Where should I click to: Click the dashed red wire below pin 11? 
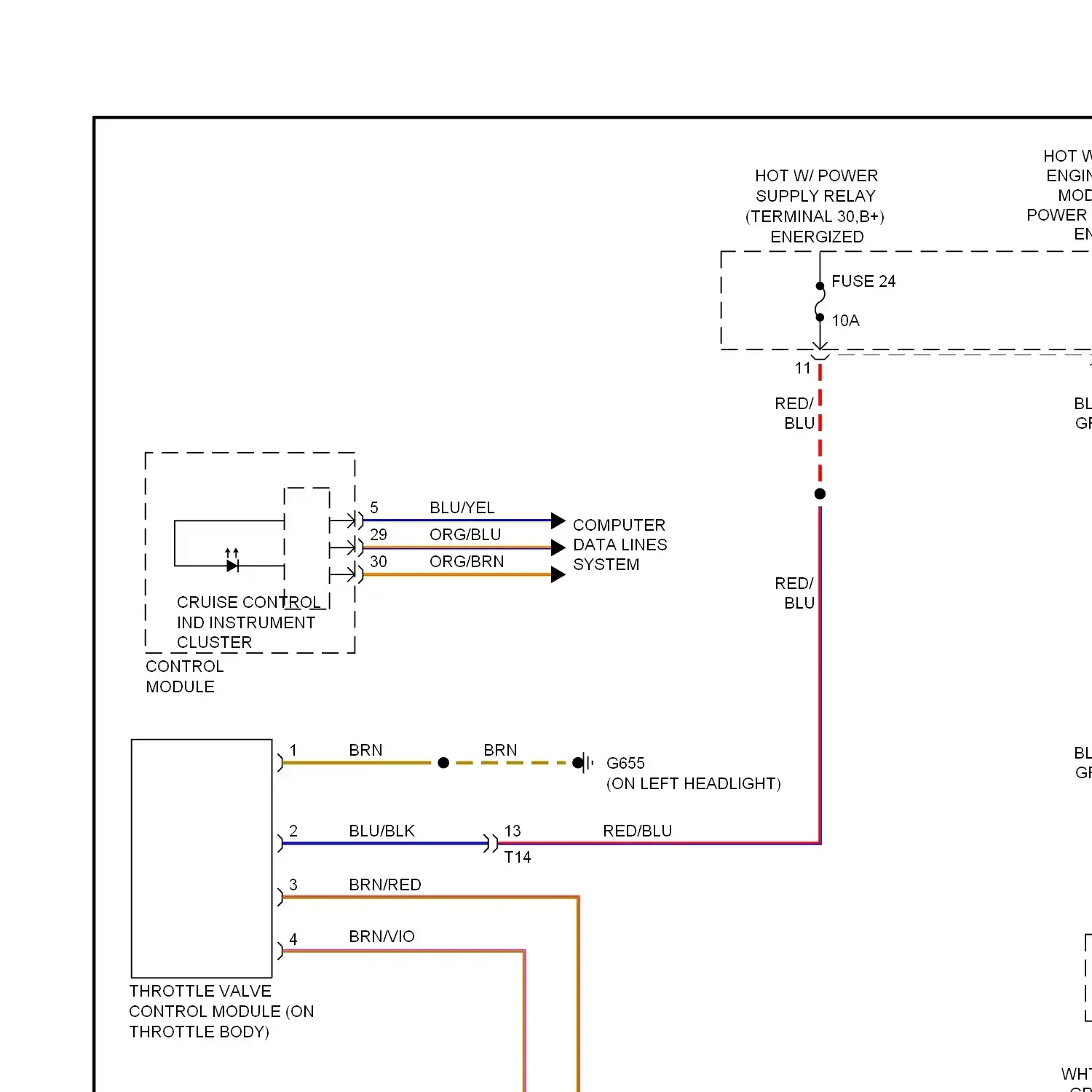pos(820,422)
